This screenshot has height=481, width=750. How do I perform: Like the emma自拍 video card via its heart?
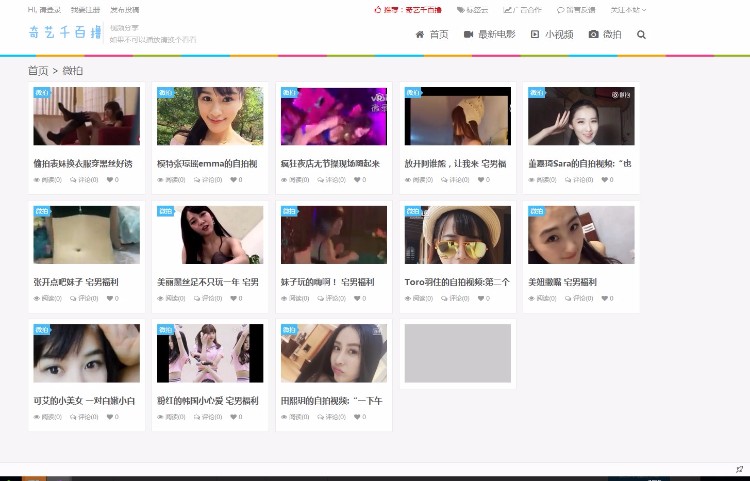pyautogui.click(x=233, y=180)
